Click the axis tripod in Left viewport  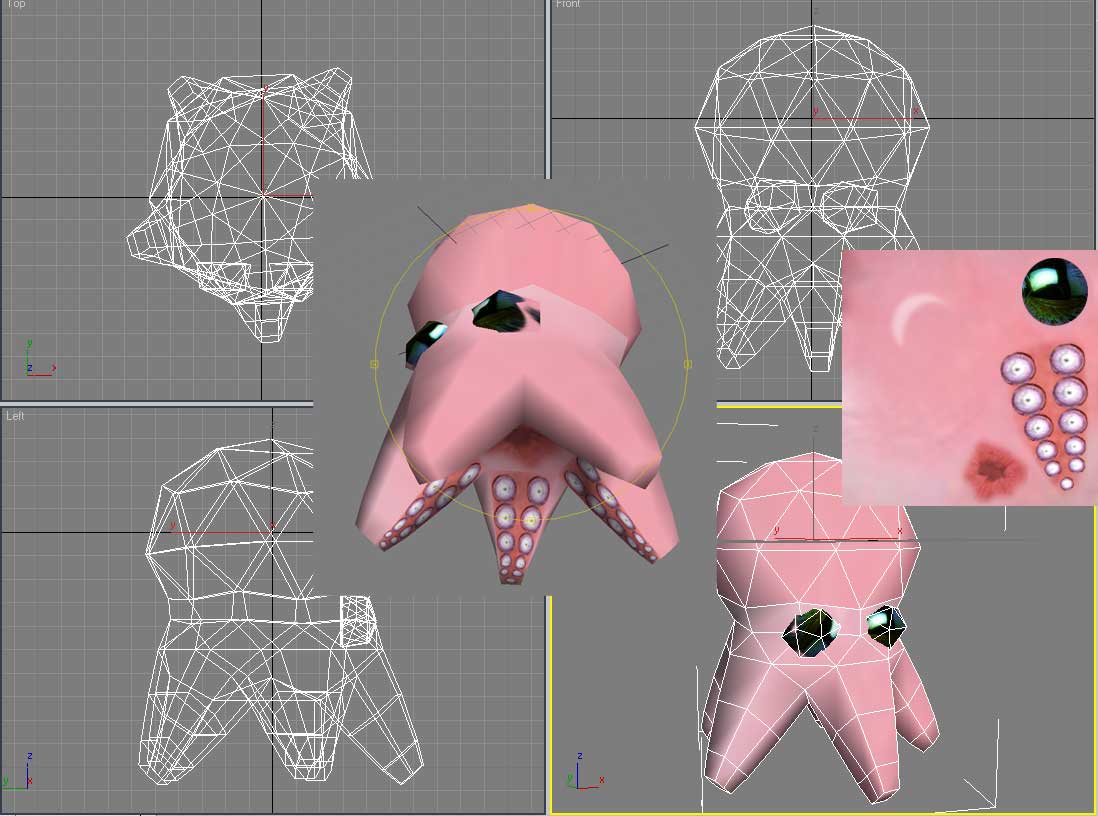coord(20,773)
